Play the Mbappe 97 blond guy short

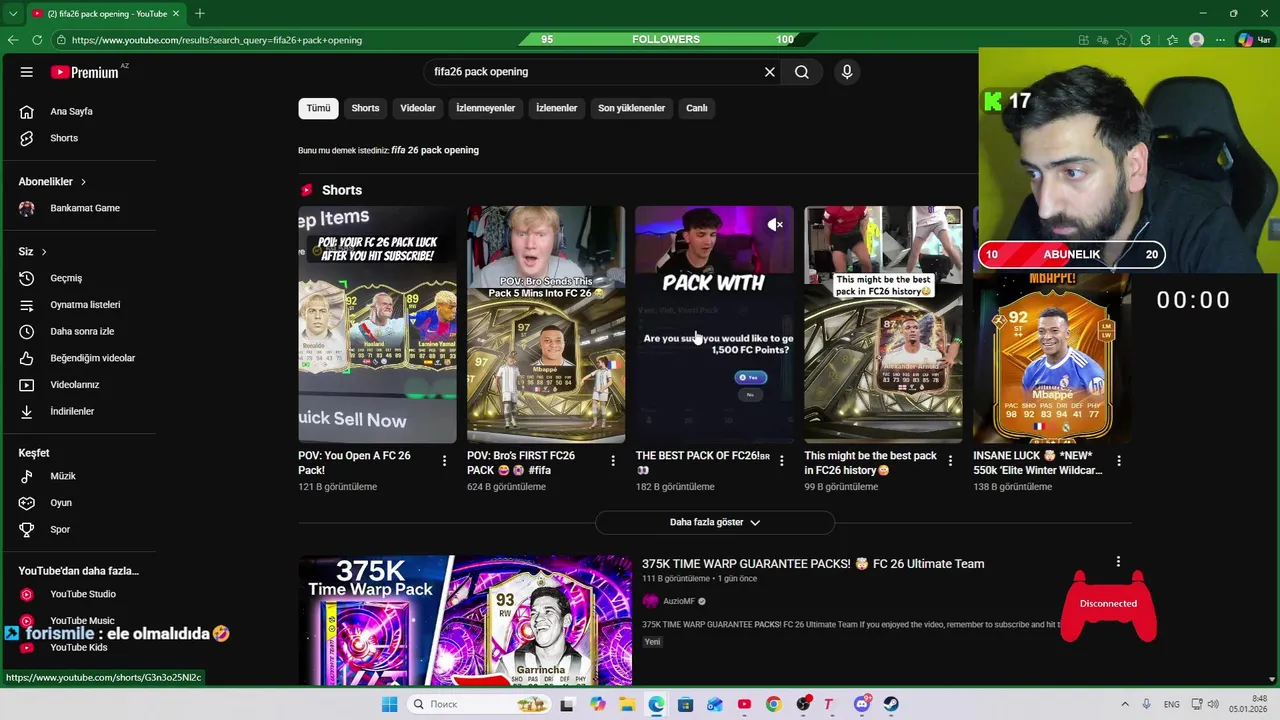(x=546, y=324)
